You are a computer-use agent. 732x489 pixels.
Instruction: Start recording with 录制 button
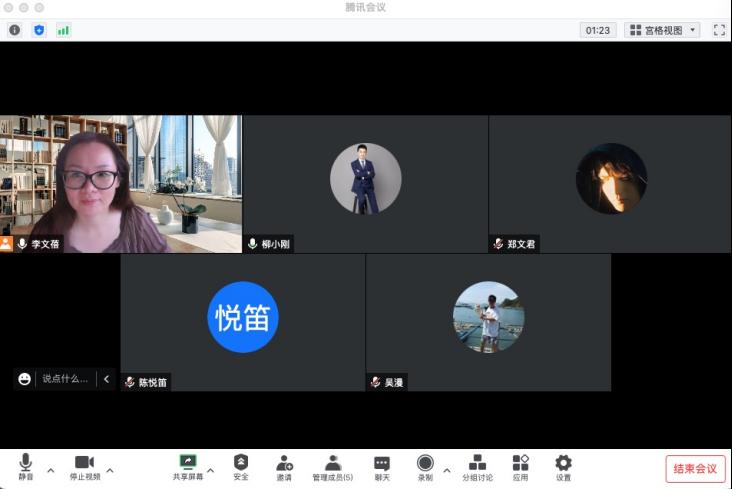425,467
